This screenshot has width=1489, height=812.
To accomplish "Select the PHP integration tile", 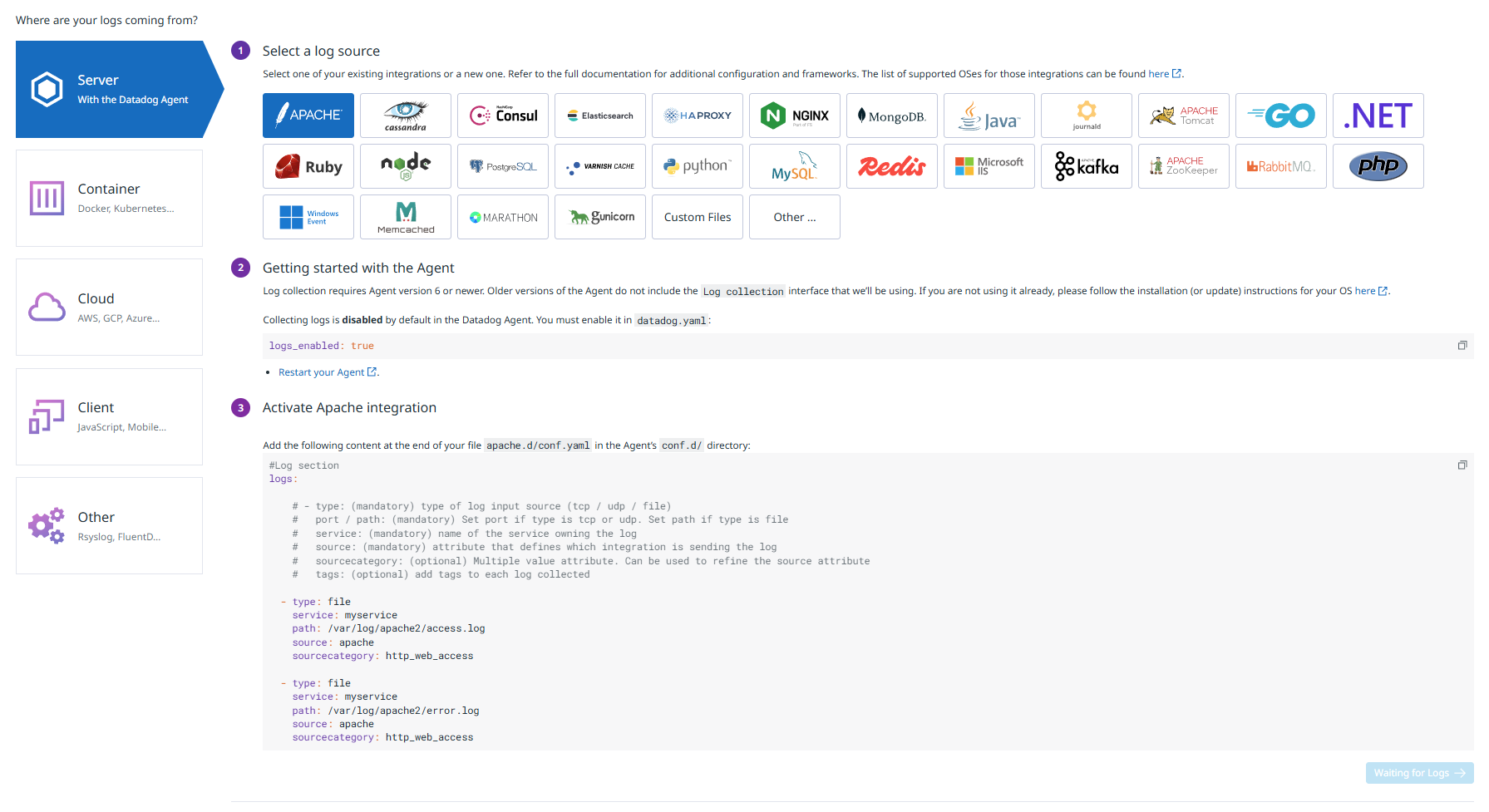I will (1378, 166).
